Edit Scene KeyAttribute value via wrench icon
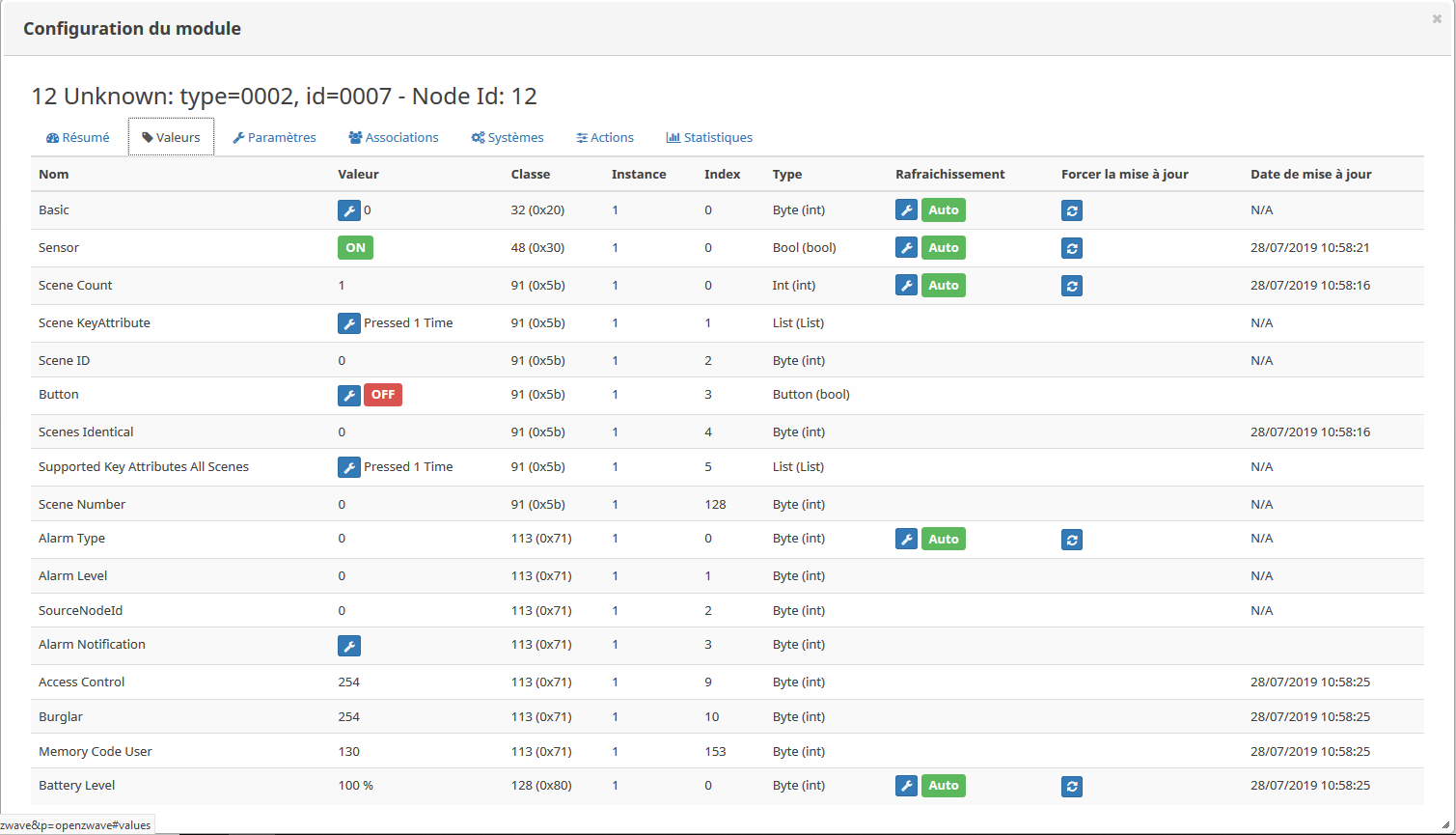1456x835 pixels. point(349,323)
